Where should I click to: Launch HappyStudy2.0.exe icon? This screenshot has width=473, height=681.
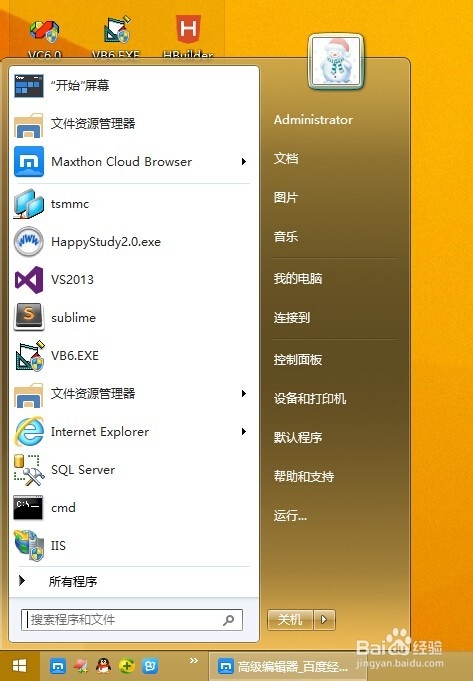[29, 241]
